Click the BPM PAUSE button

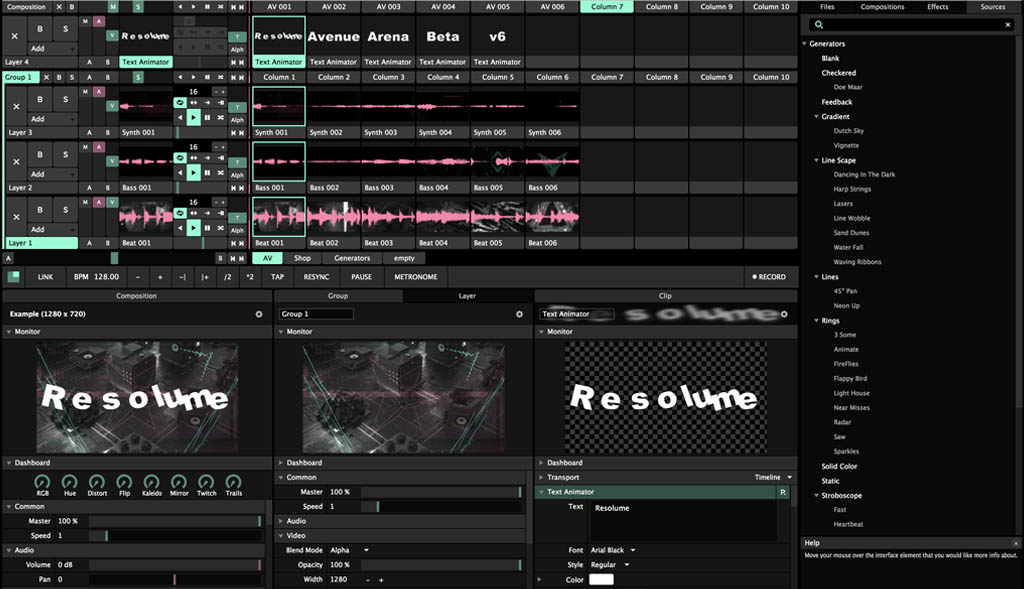pyautogui.click(x=361, y=277)
